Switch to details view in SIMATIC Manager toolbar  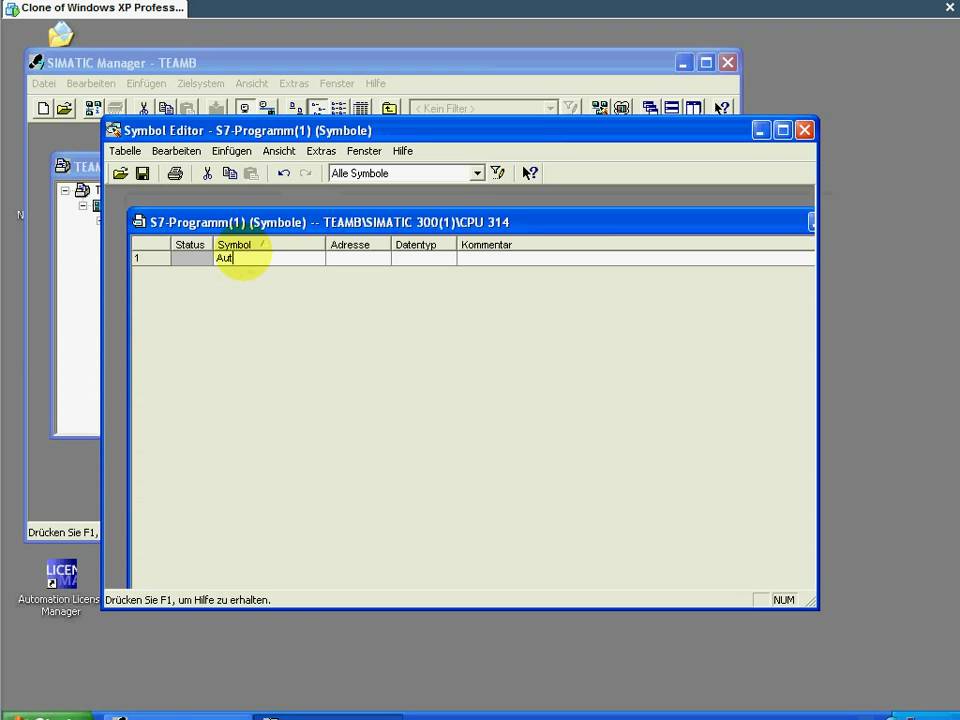361,108
